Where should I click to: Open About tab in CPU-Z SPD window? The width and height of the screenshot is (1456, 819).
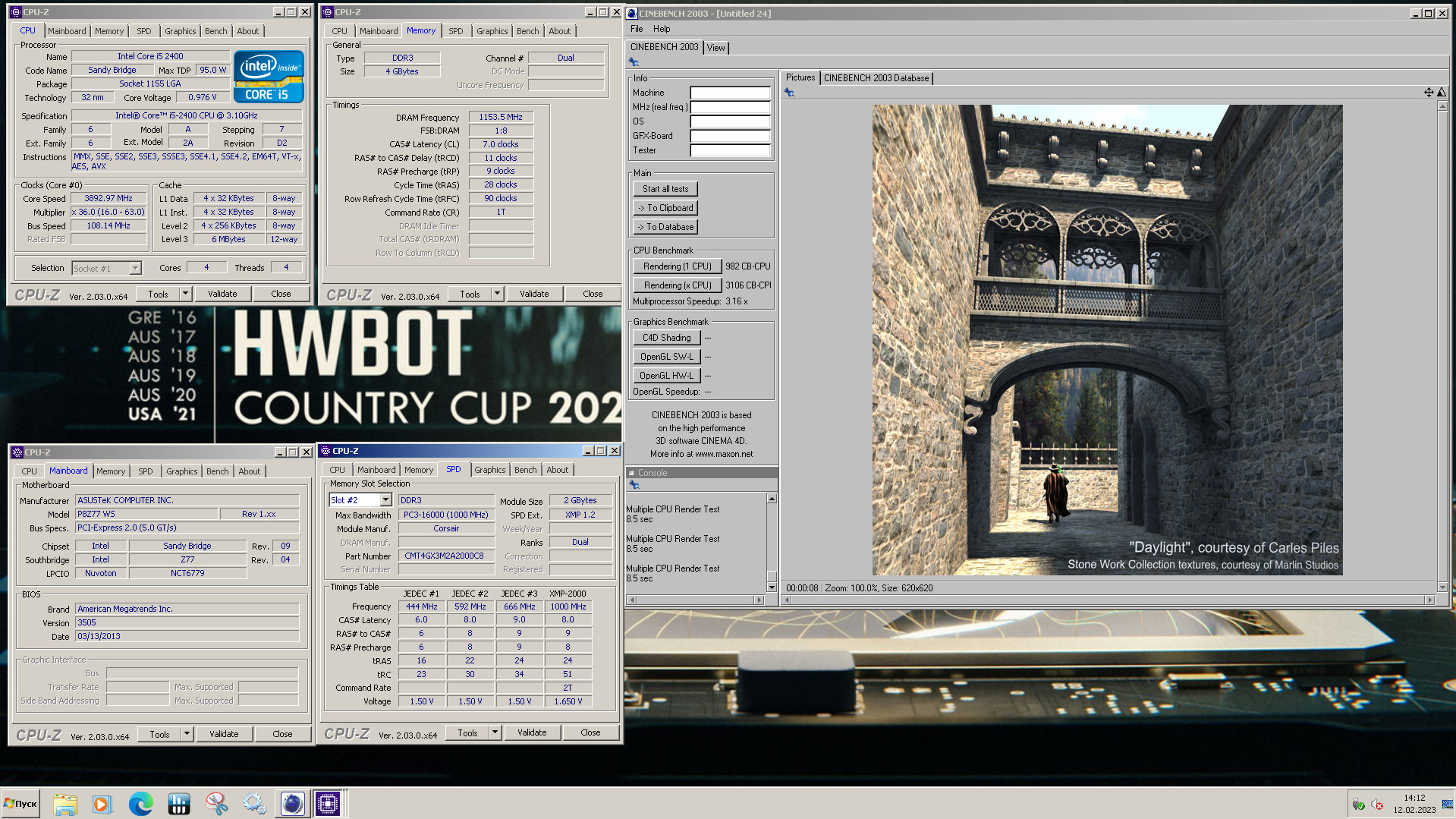click(558, 470)
